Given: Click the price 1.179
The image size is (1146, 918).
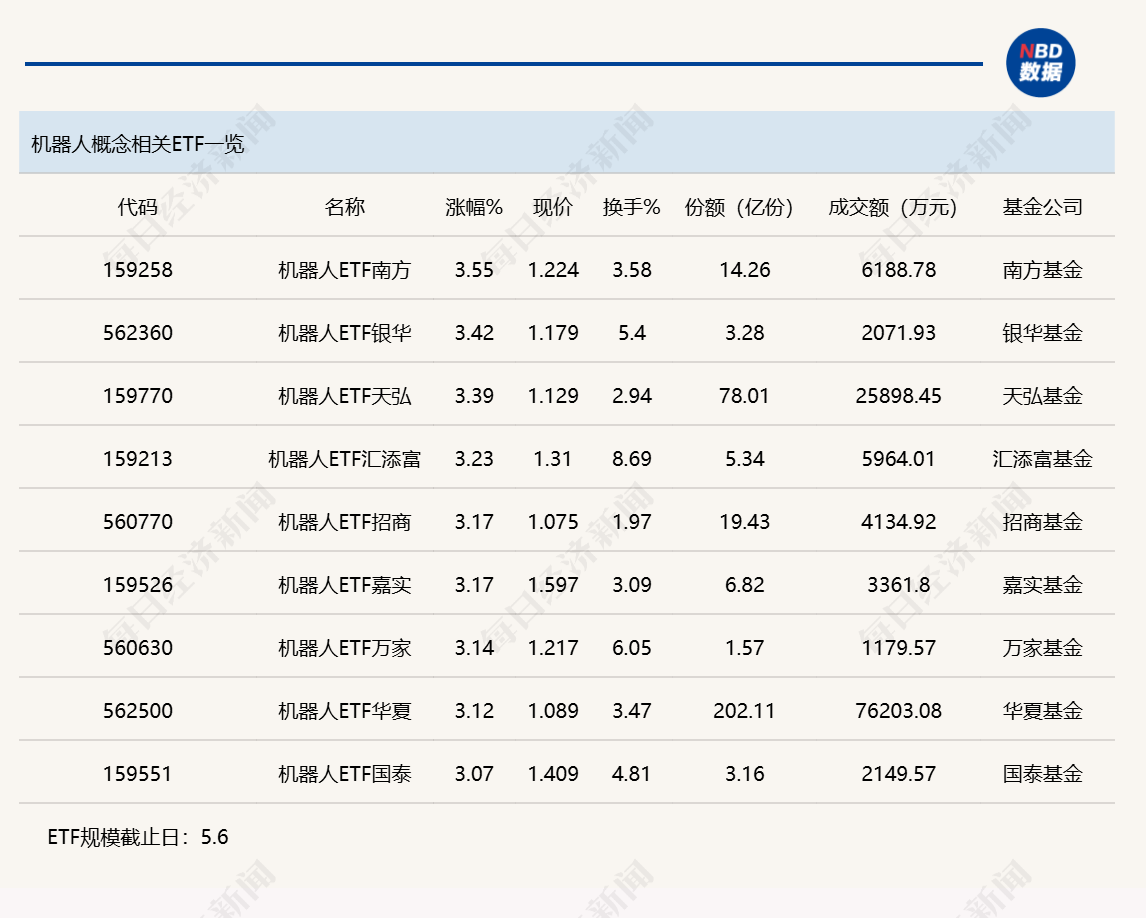Looking at the screenshot, I should tap(553, 333).
